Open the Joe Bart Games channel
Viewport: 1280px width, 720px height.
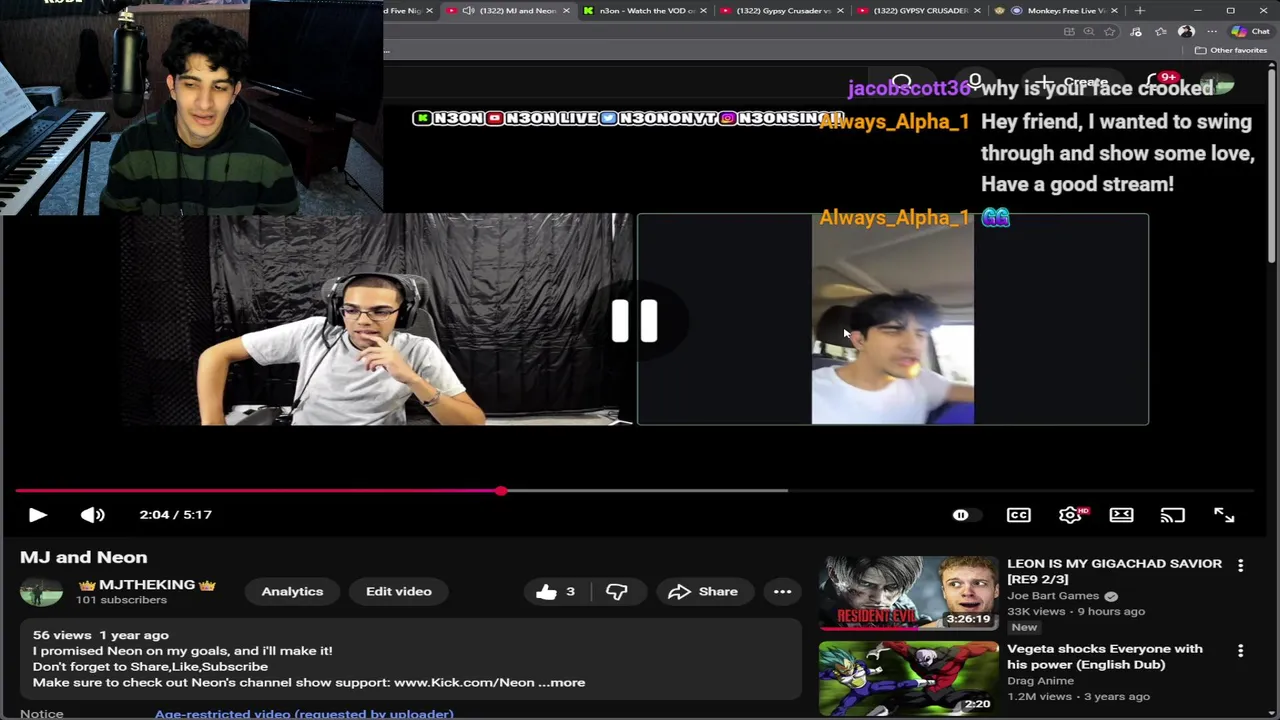(1053, 596)
